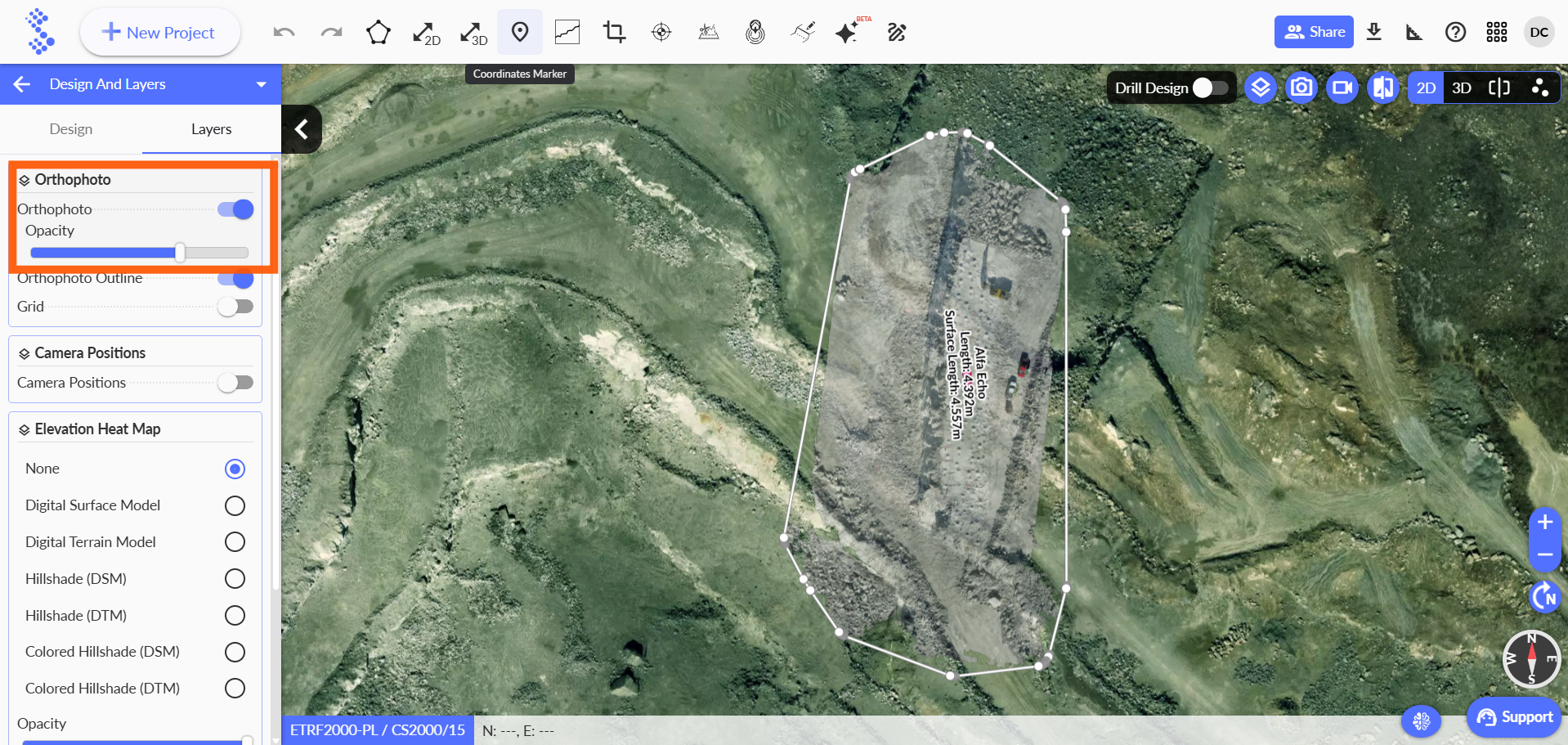This screenshot has width=1568, height=745.
Task: Select the crop tool
Action: tap(614, 33)
